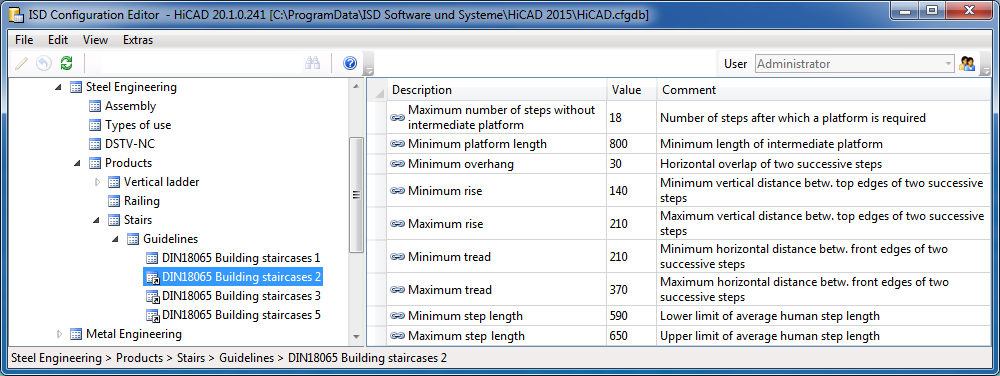Open the Edit menu

58,40
